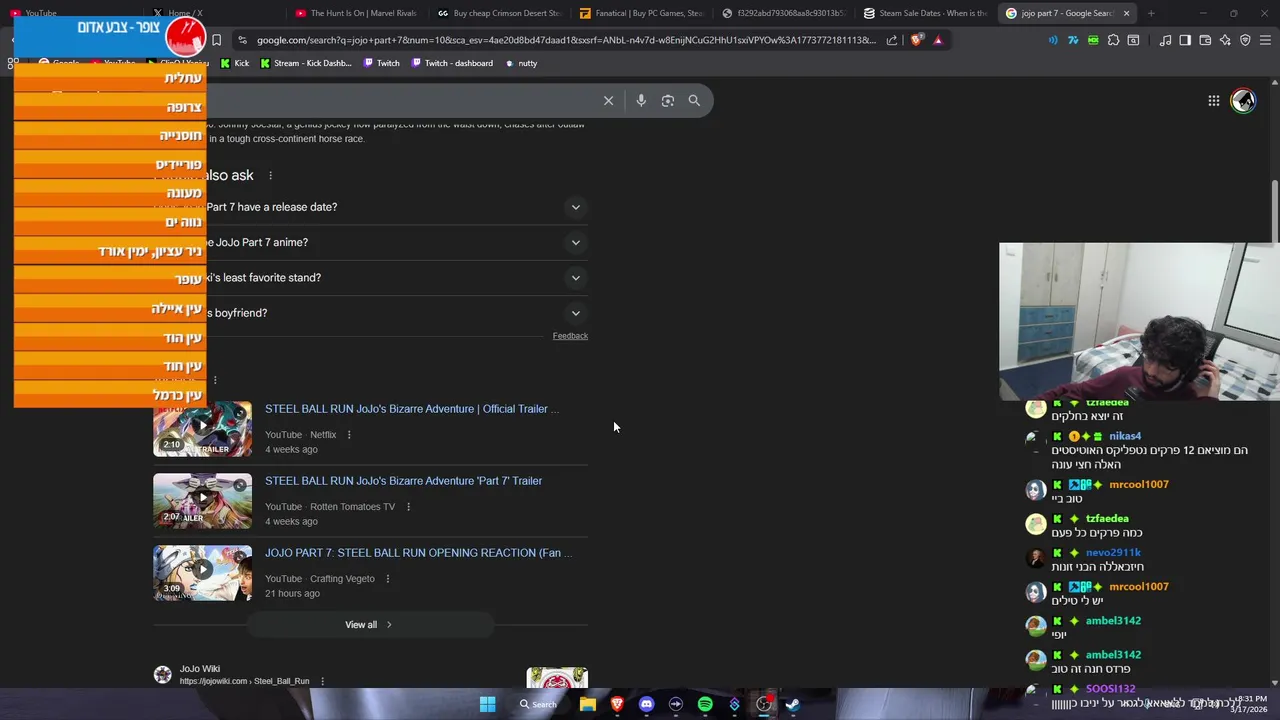Bookmark this page from the address bar
1280x720 pixels.
point(216,40)
